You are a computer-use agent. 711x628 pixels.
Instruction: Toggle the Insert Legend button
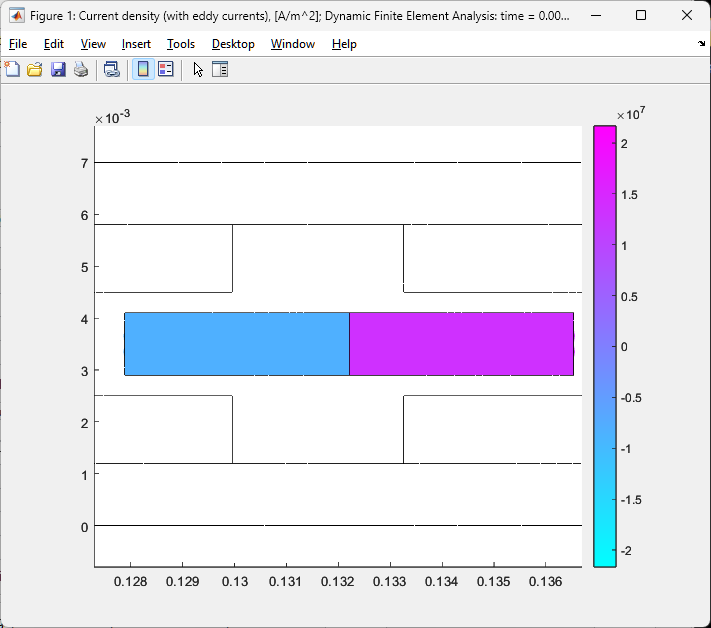(166, 69)
